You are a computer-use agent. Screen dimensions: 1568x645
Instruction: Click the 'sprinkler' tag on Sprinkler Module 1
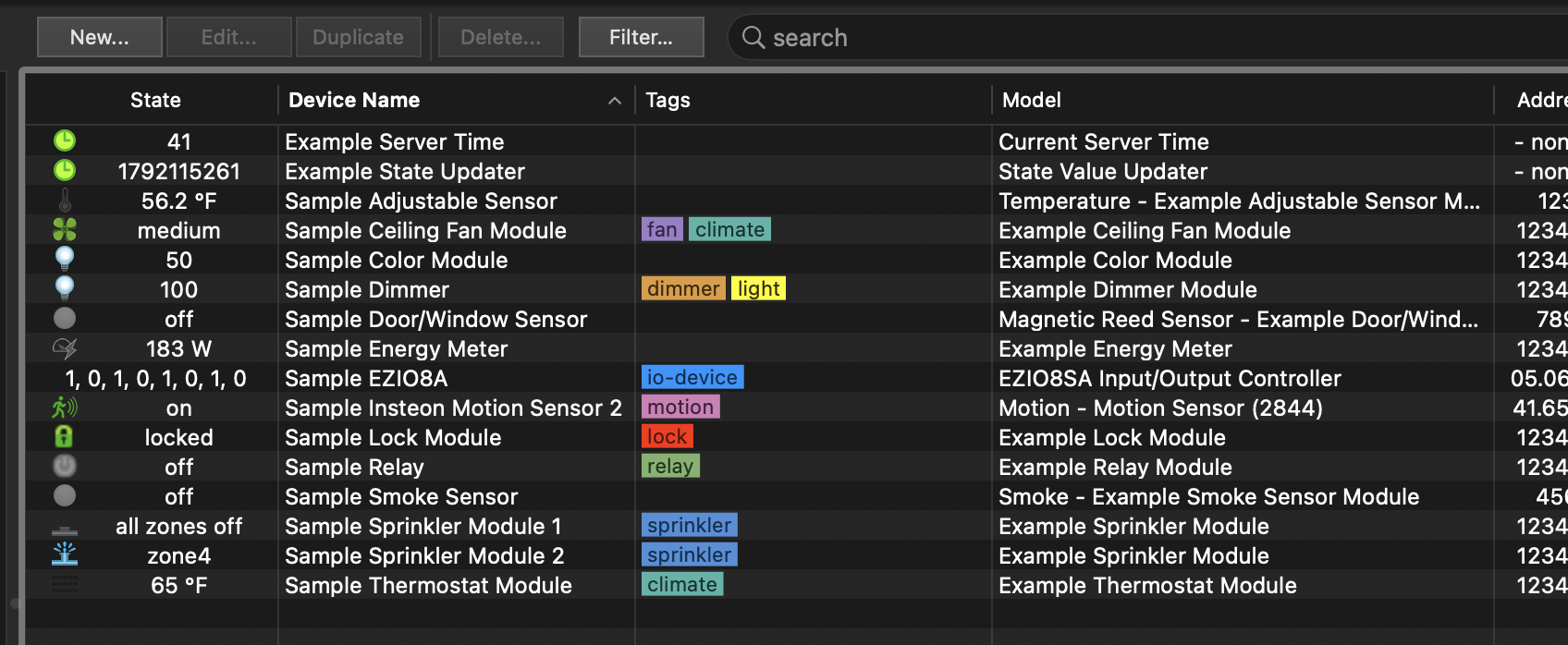coord(690,525)
